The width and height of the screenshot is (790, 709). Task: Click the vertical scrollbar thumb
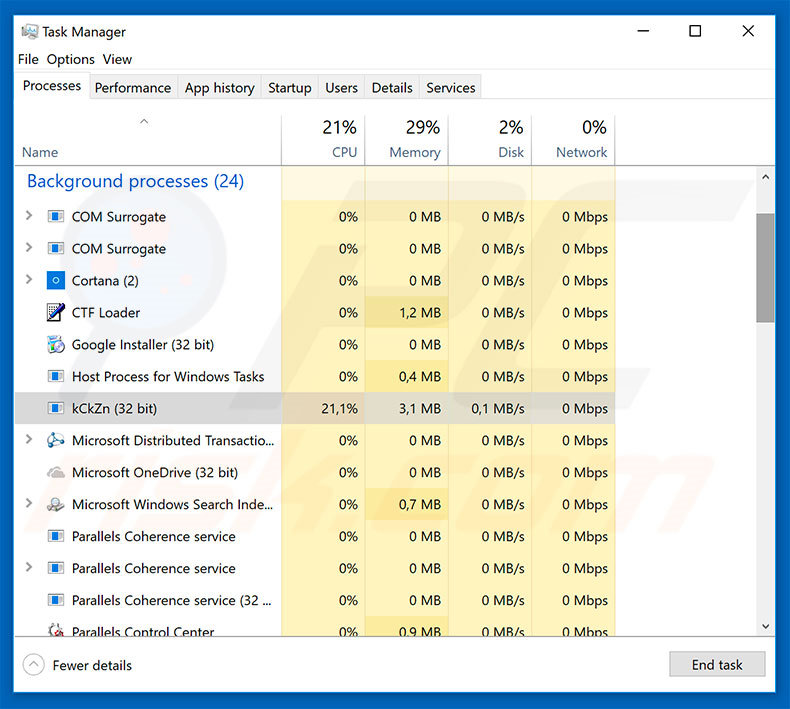pos(765,268)
